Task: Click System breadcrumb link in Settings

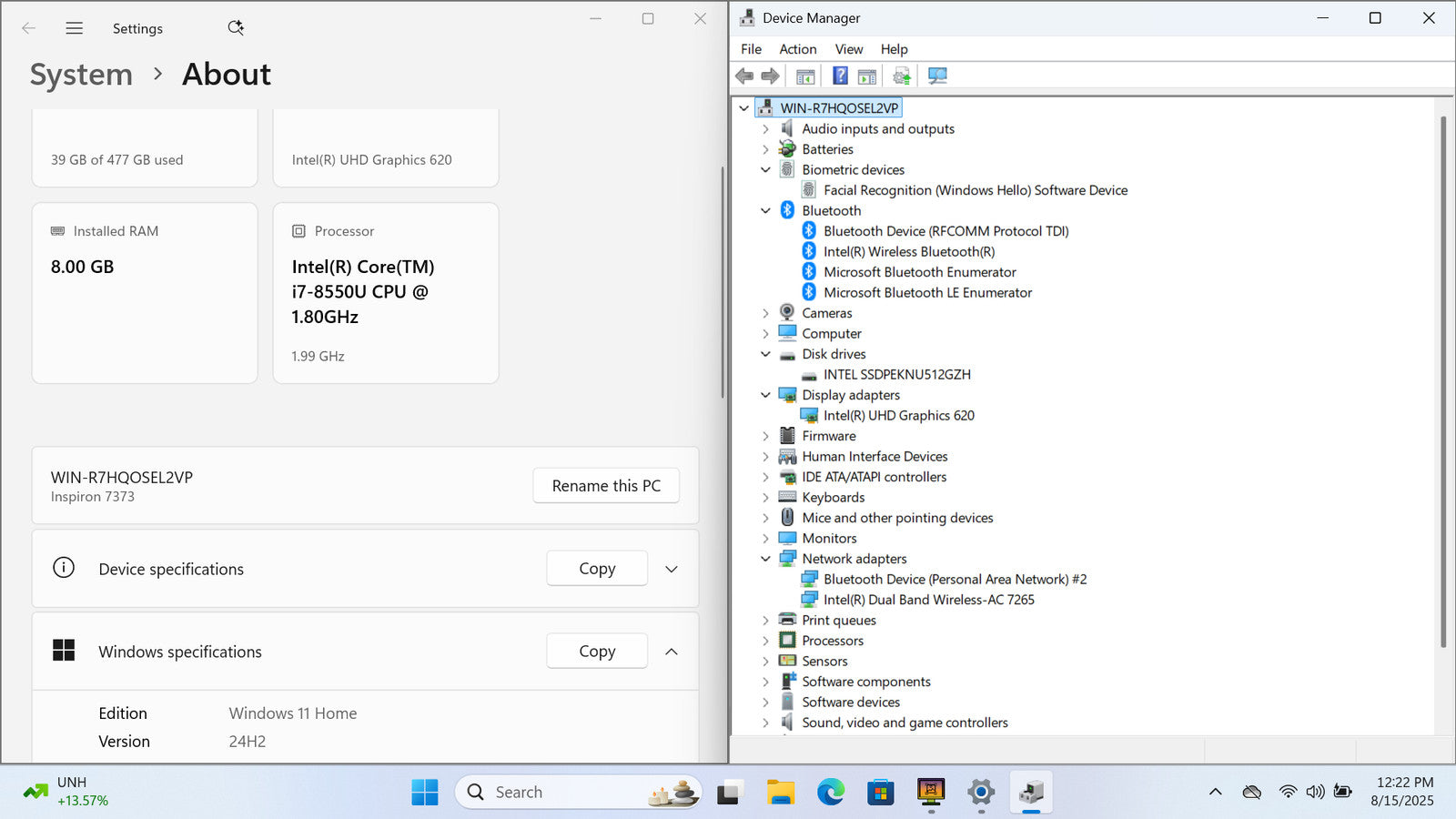Action: pyautogui.click(x=81, y=75)
